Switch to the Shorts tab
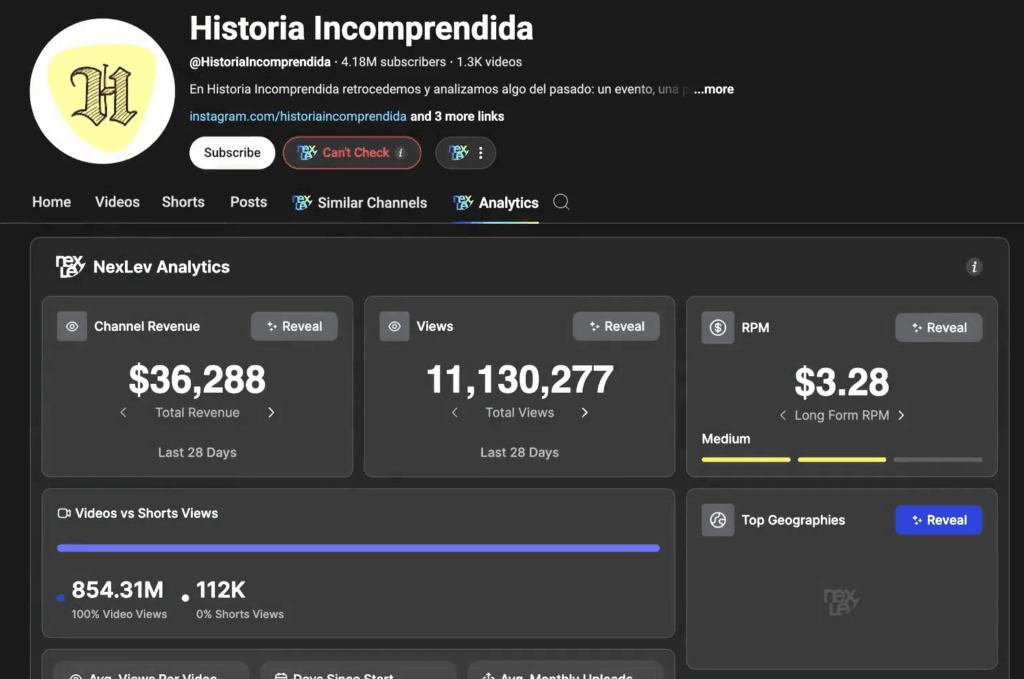 pos(183,202)
